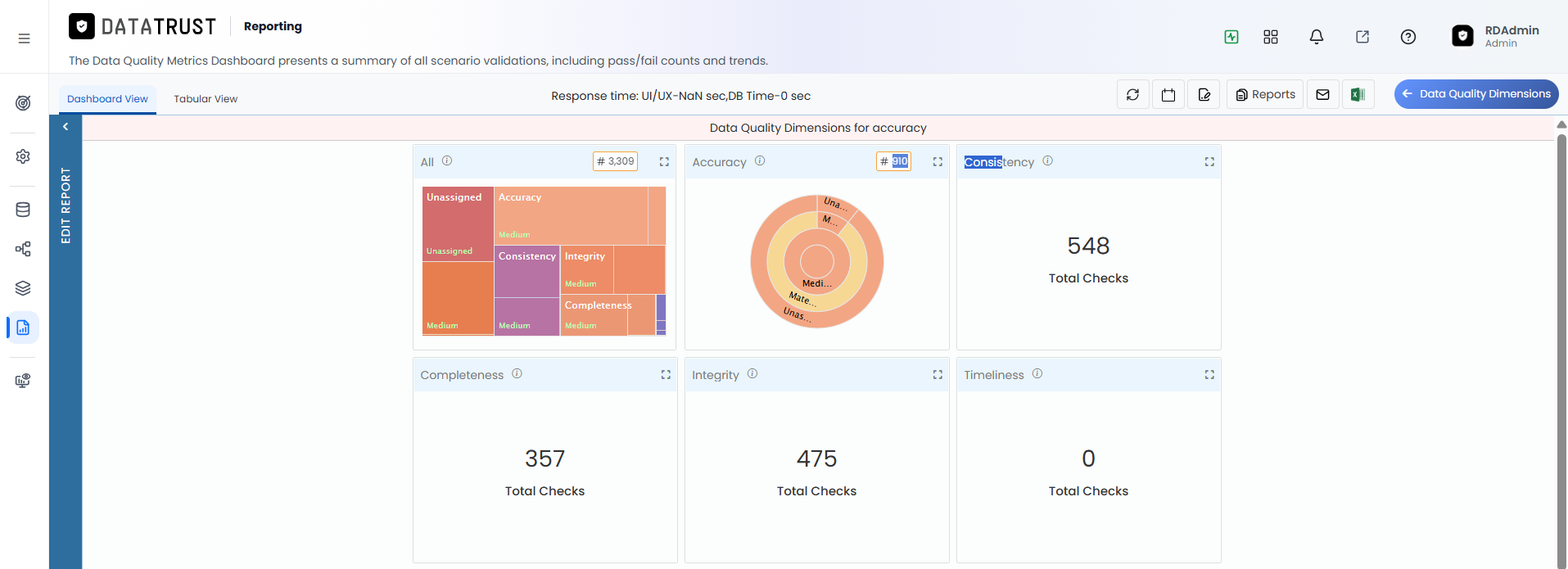
Task: Export dashboard to Excel
Action: click(x=1358, y=94)
